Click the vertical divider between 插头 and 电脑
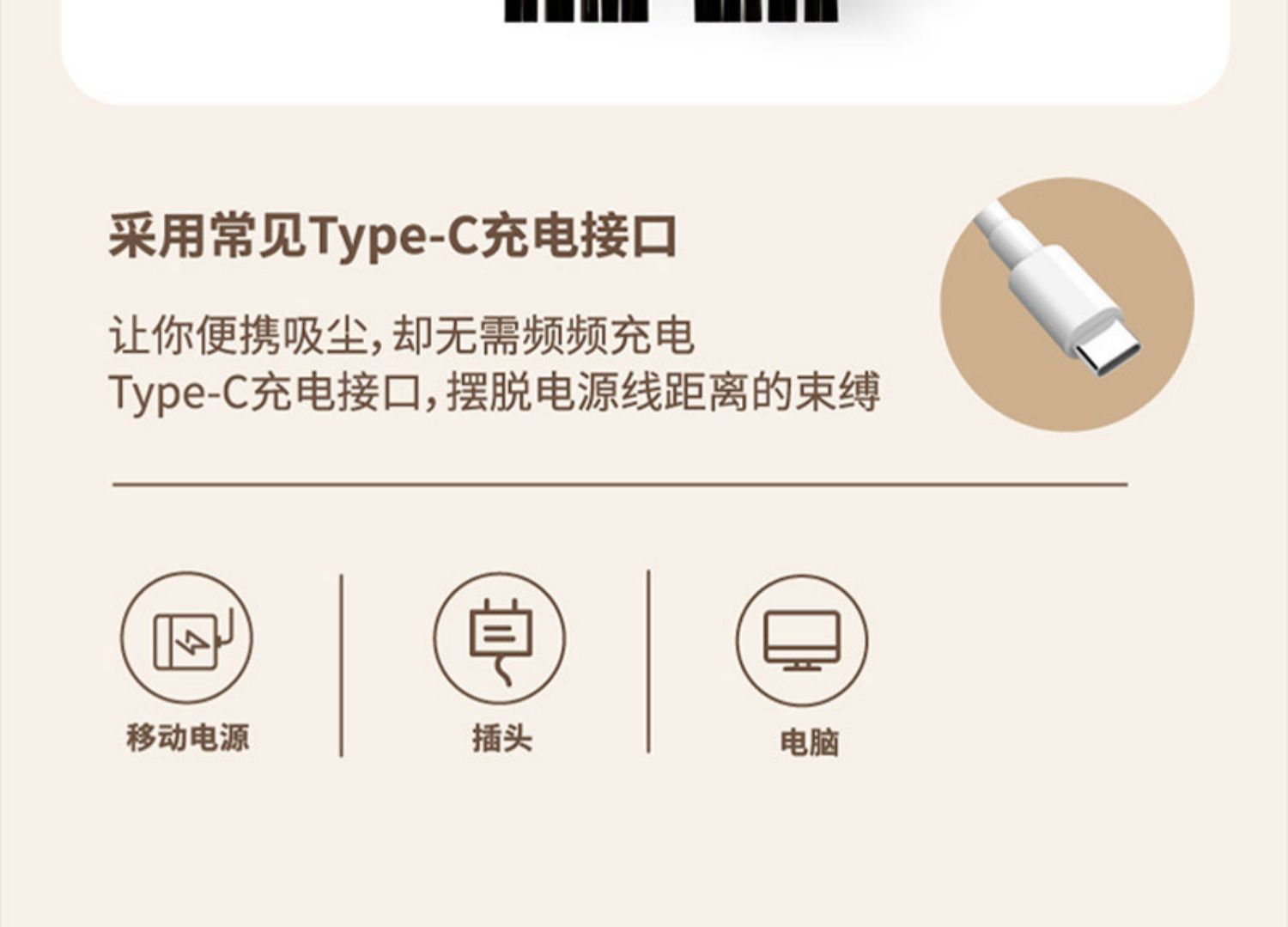Image resolution: width=1288 pixels, height=927 pixels. (648, 662)
